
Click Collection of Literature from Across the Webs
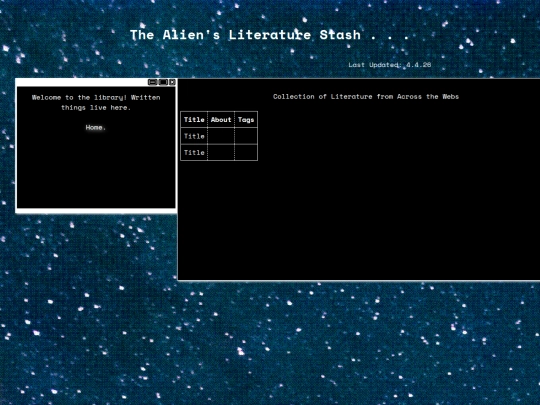pos(366,97)
